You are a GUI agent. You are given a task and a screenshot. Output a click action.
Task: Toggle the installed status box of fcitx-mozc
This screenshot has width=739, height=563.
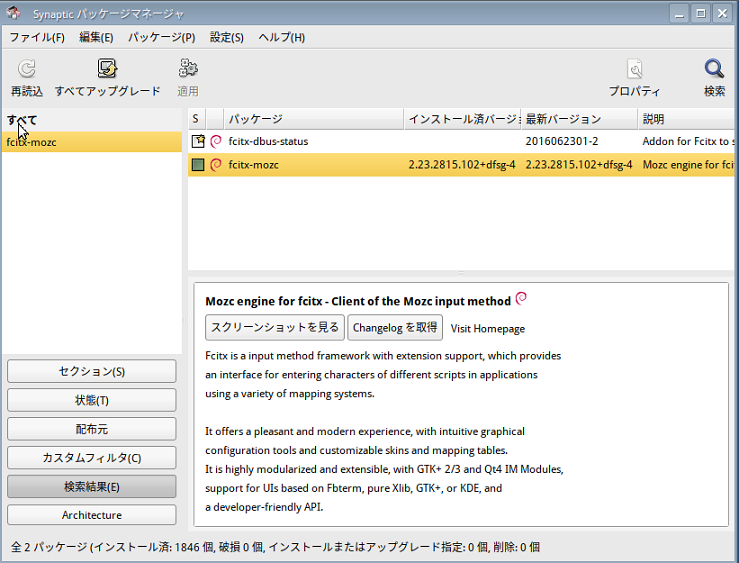pyautogui.click(x=198, y=164)
